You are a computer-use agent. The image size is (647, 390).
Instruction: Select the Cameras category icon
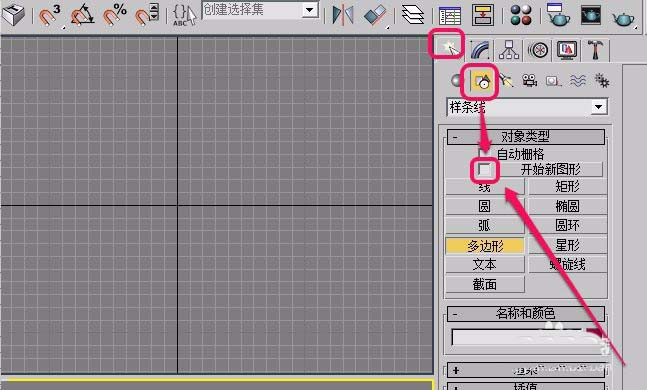click(529, 80)
